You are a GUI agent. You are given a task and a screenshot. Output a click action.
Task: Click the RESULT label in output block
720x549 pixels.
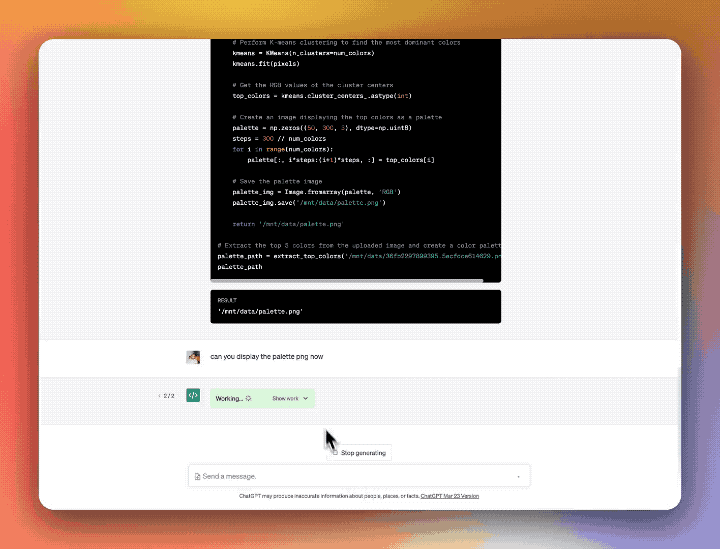click(227, 301)
